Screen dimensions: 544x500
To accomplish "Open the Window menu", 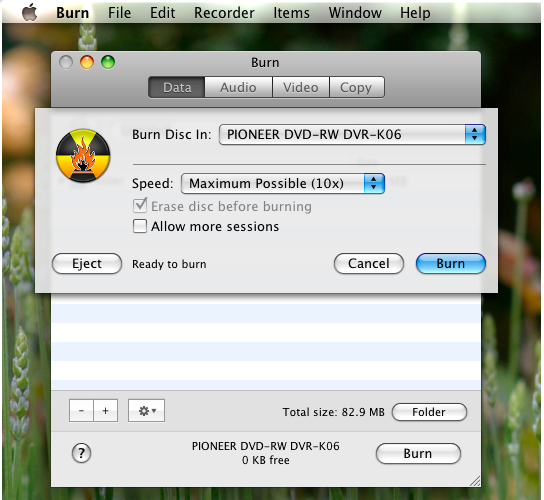I will (x=355, y=13).
